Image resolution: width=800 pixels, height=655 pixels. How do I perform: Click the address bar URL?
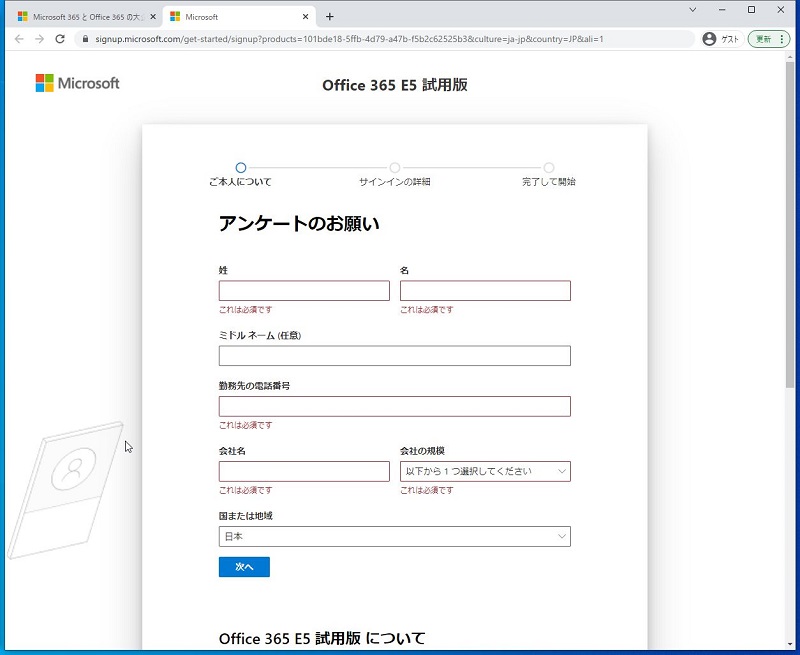349,39
